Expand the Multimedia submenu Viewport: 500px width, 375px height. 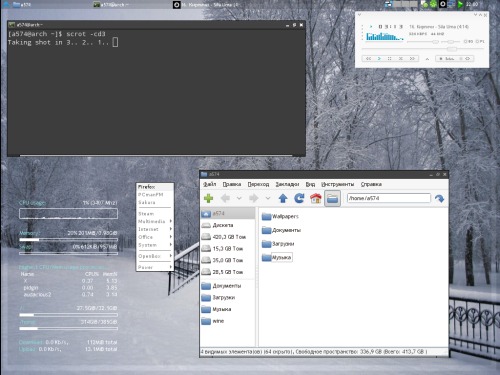click(x=155, y=221)
